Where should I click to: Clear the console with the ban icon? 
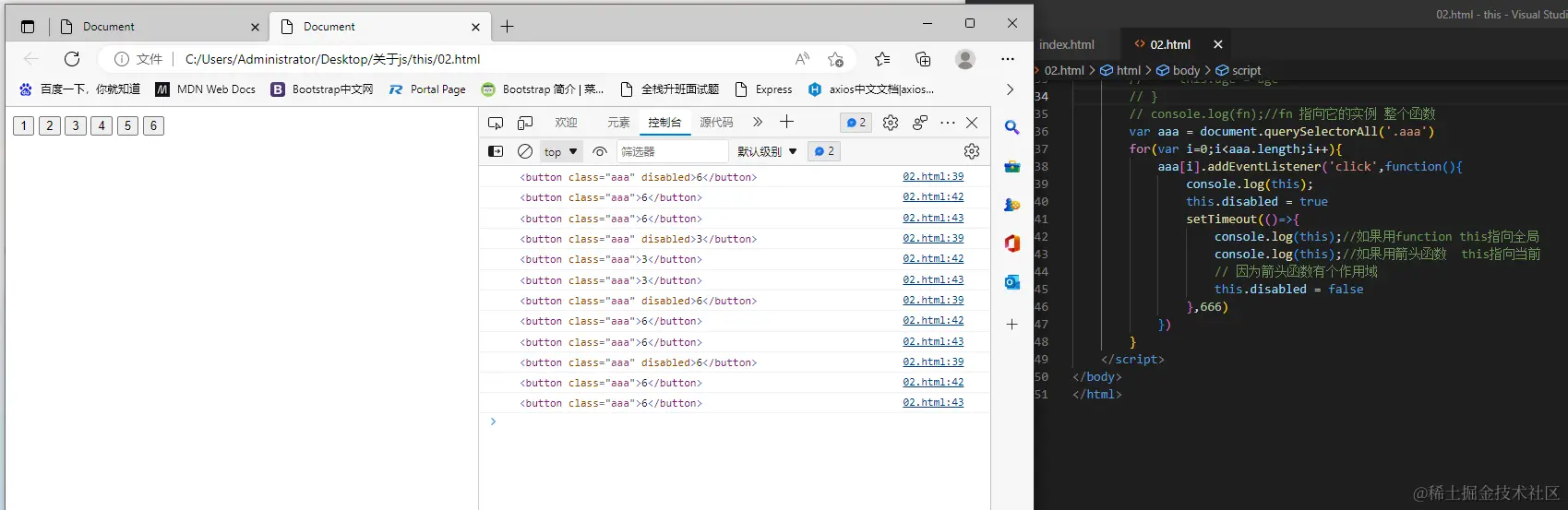(525, 151)
